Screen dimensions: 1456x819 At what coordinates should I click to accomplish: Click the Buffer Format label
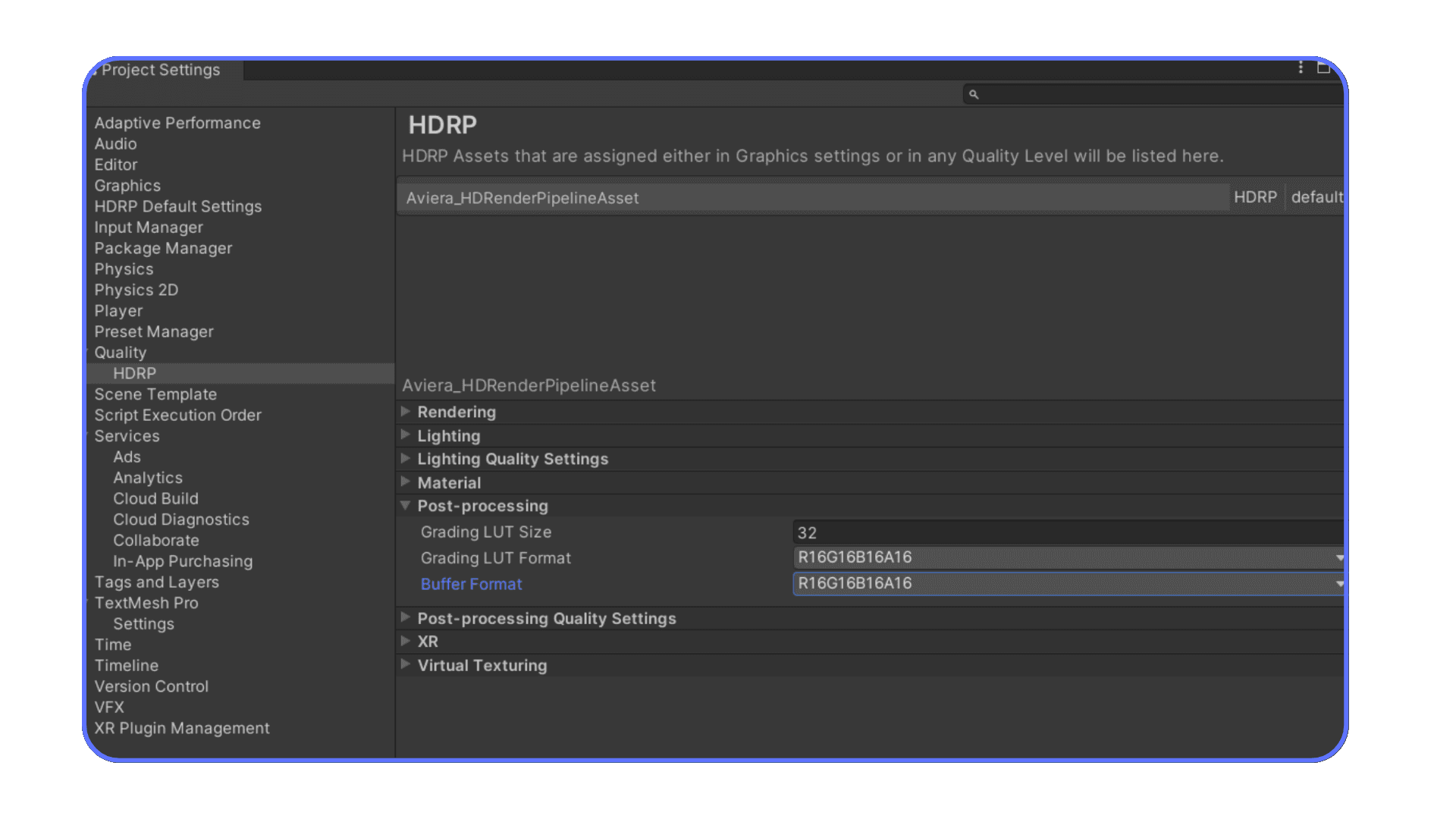[x=472, y=584]
